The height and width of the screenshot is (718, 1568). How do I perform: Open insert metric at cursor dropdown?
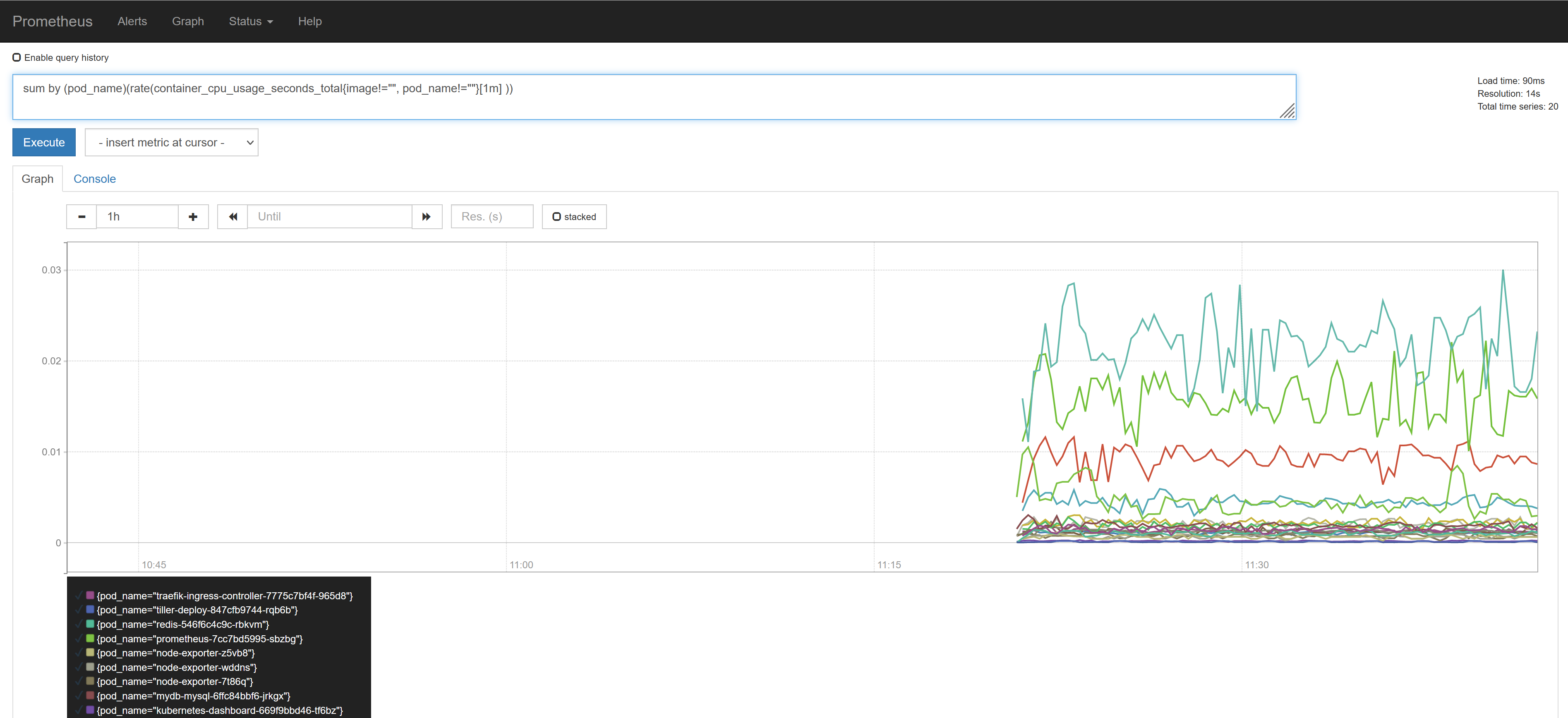(x=172, y=142)
